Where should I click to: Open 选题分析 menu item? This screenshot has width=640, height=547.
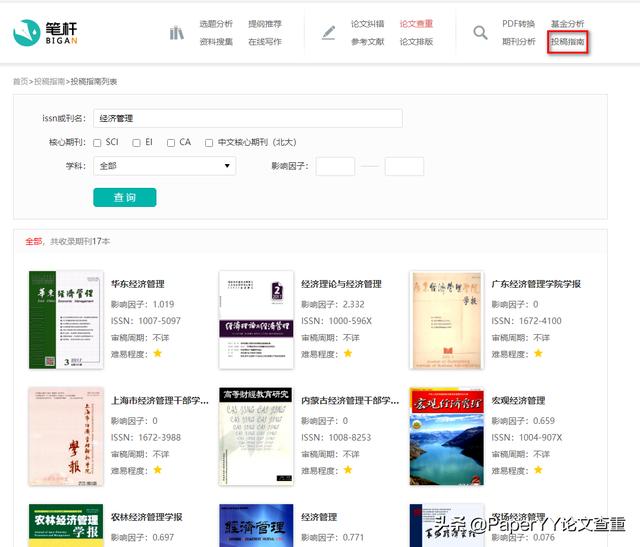tap(216, 24)
